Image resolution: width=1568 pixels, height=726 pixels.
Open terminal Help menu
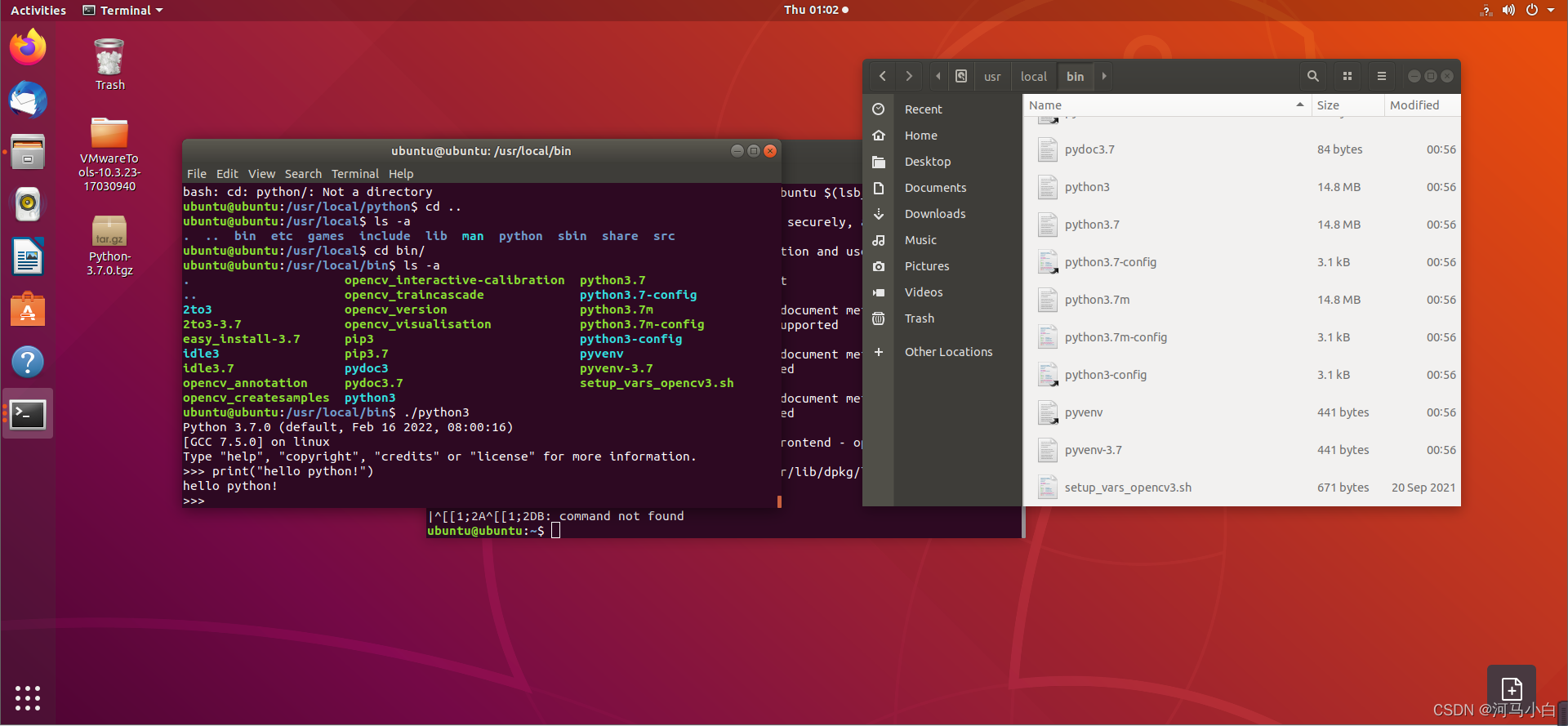pyautogui.click(x=401, y=174)
